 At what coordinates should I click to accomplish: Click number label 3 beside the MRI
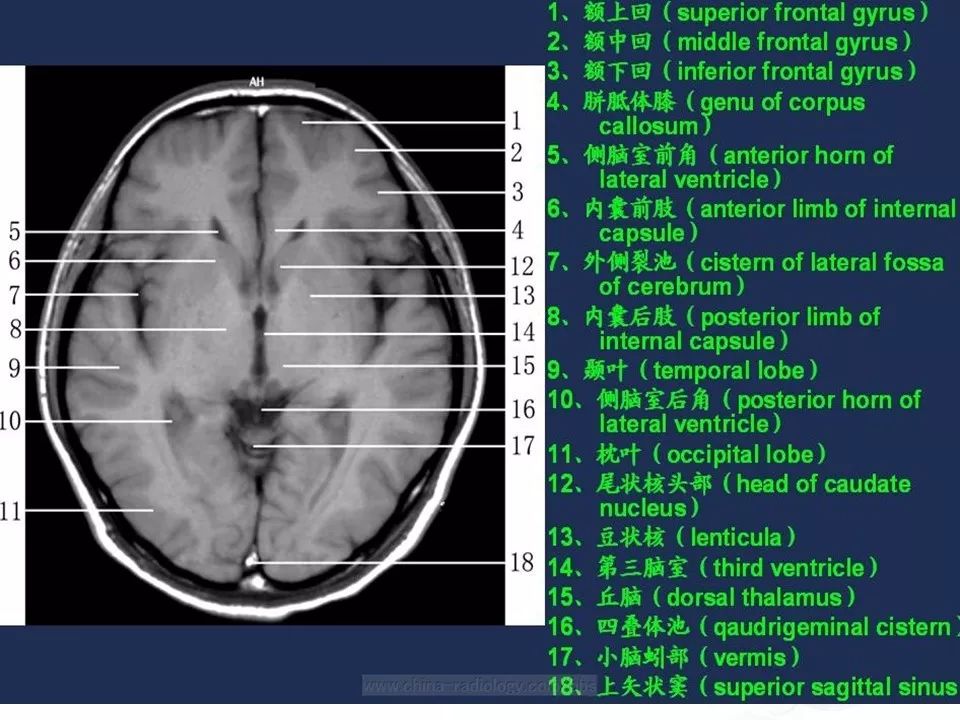tap(518, 192)
